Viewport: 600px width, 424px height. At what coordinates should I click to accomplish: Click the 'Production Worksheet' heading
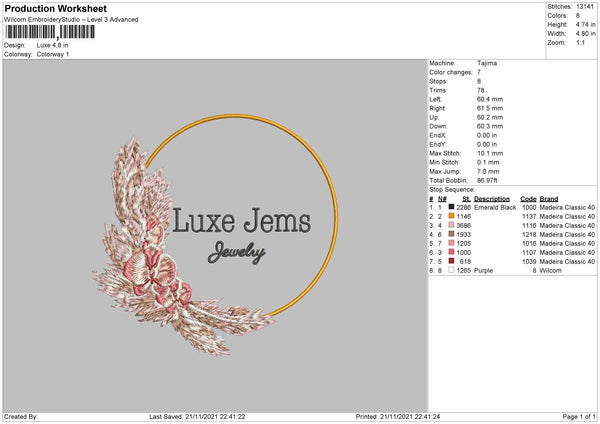(x=56, y=8)
